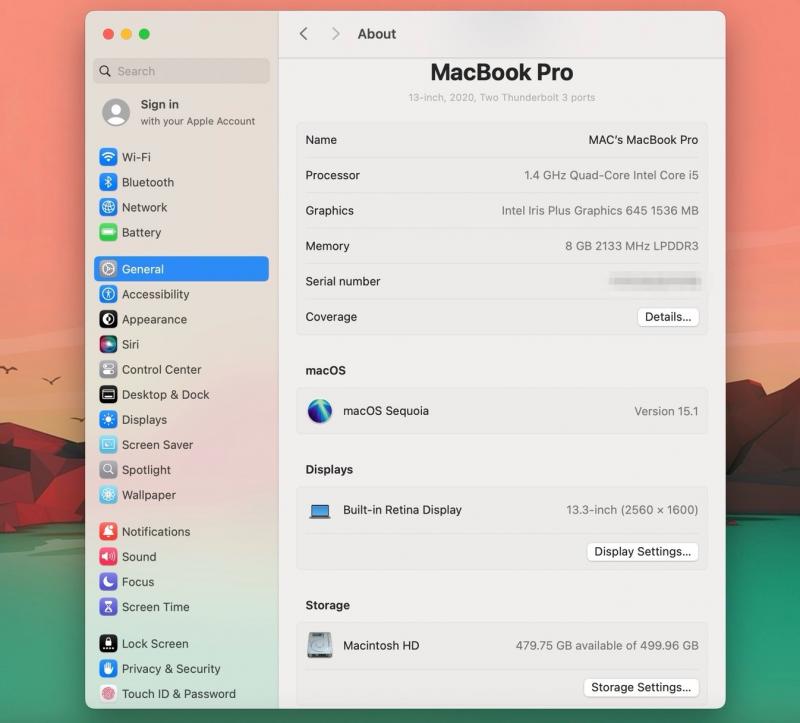Click 'Macintosh HD' label
Screen dimensions: 800x723
point(381,645)
